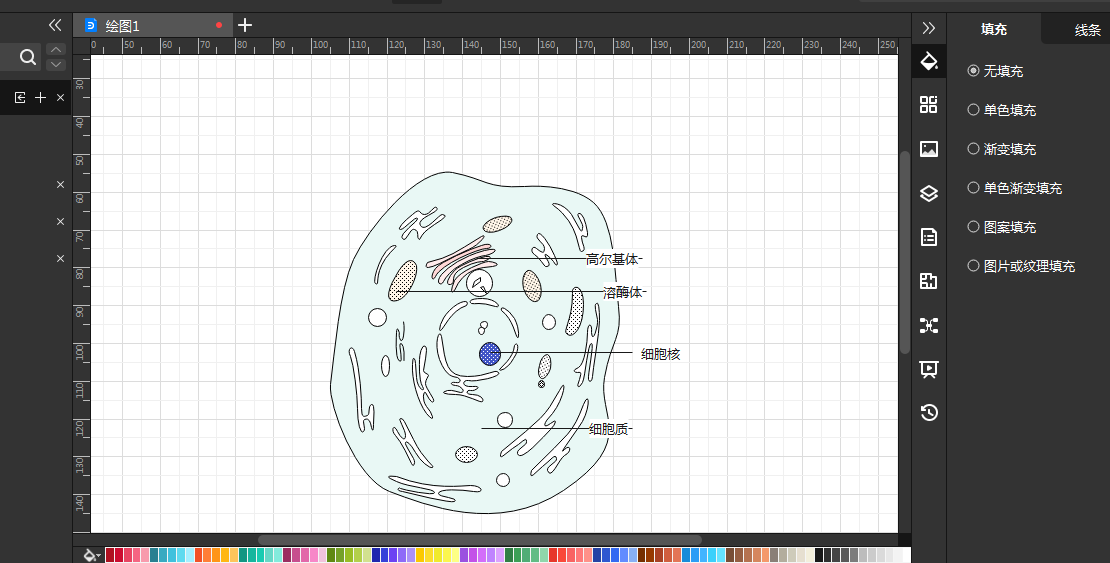This screenshot has height=563, width=1110.
Task: Select the blue nucleolus circle in cell
Action: pyautogui.click(x=490, y=353)
